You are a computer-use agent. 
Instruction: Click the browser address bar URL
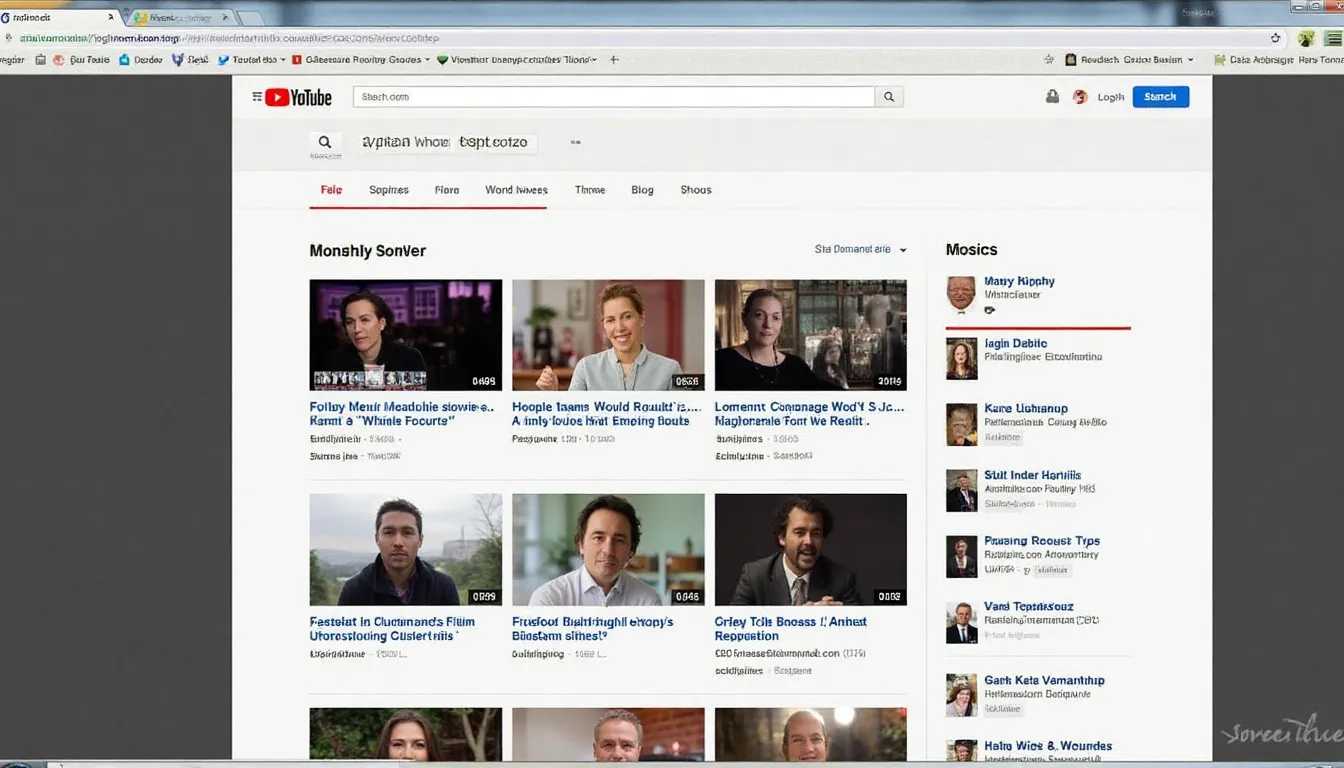click(230, 38)
